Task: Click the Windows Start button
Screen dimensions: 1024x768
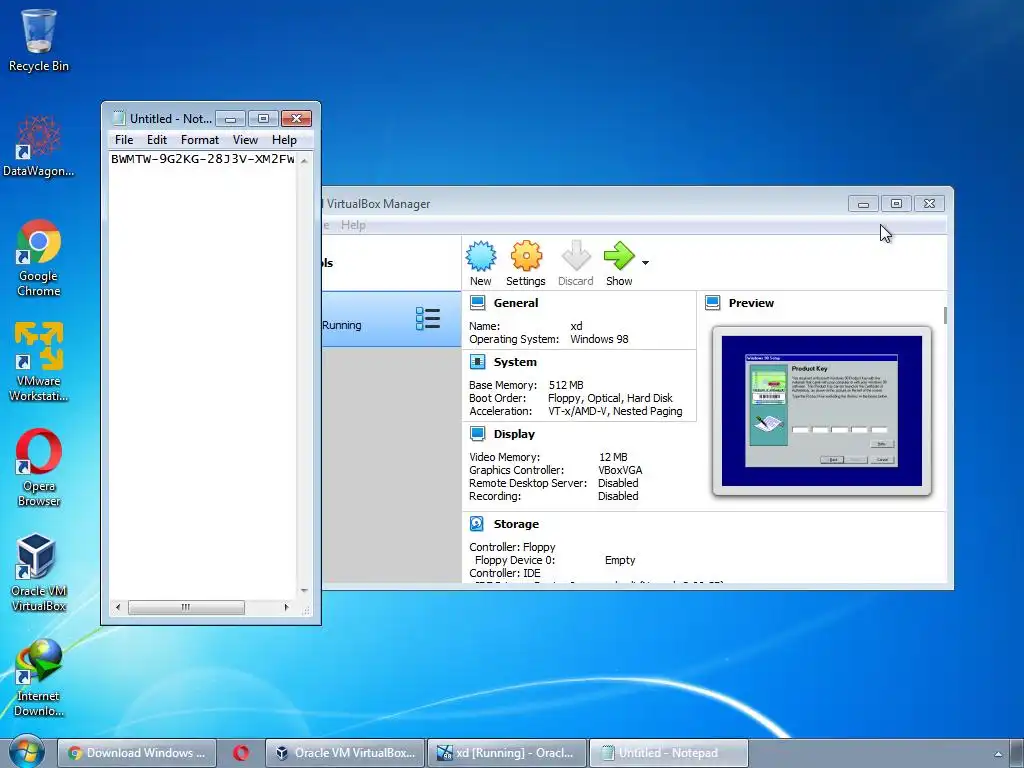Action: (x=26, y=752)
